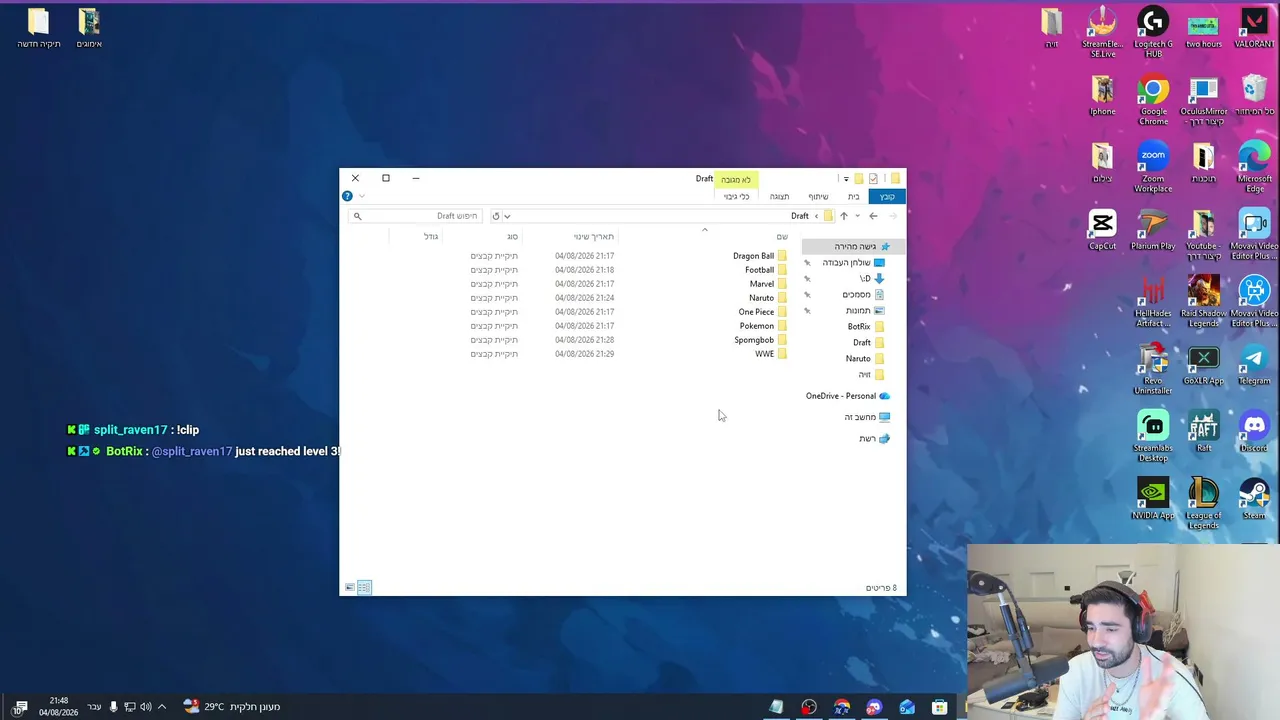Navigate back in the explorer window
This screenshot has height=720, width=1280.
pyautogui.click(x=873, y=216)
